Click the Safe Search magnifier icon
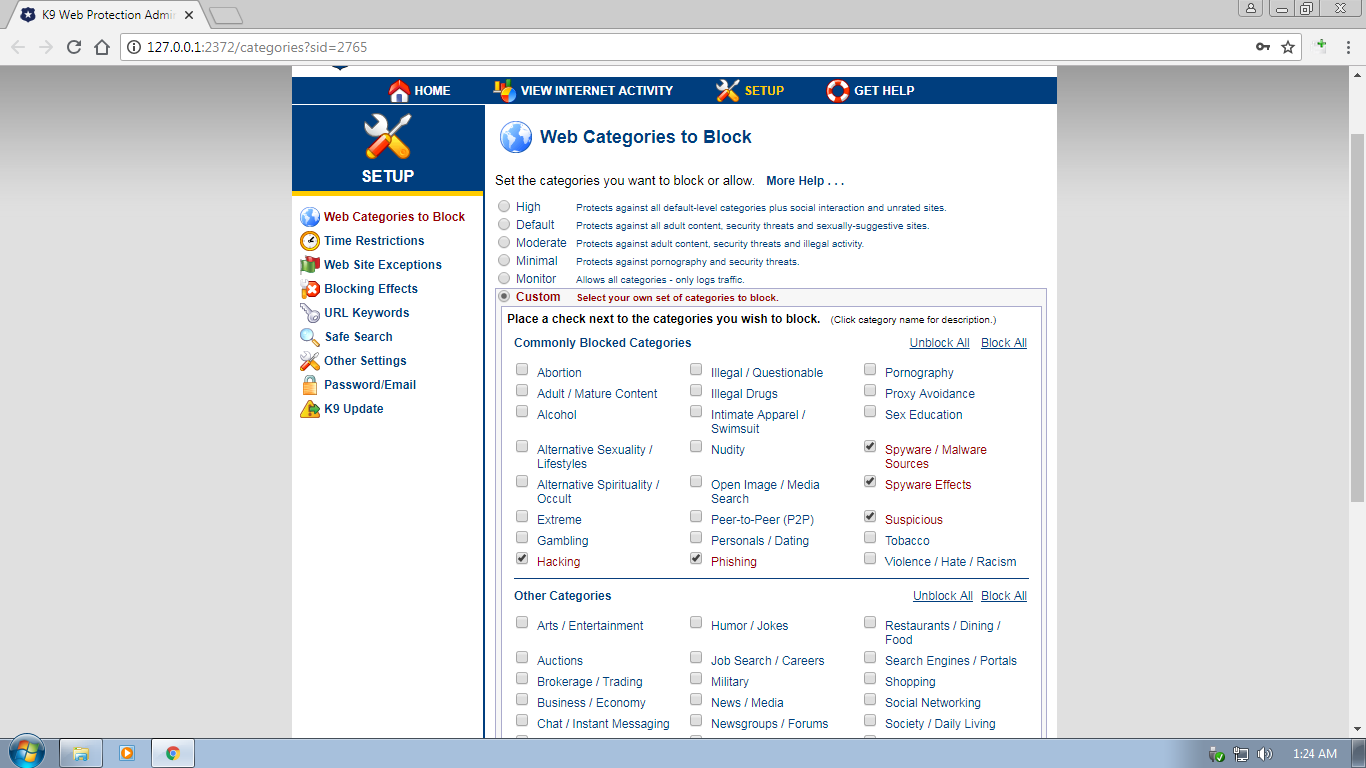 (310, 337)
